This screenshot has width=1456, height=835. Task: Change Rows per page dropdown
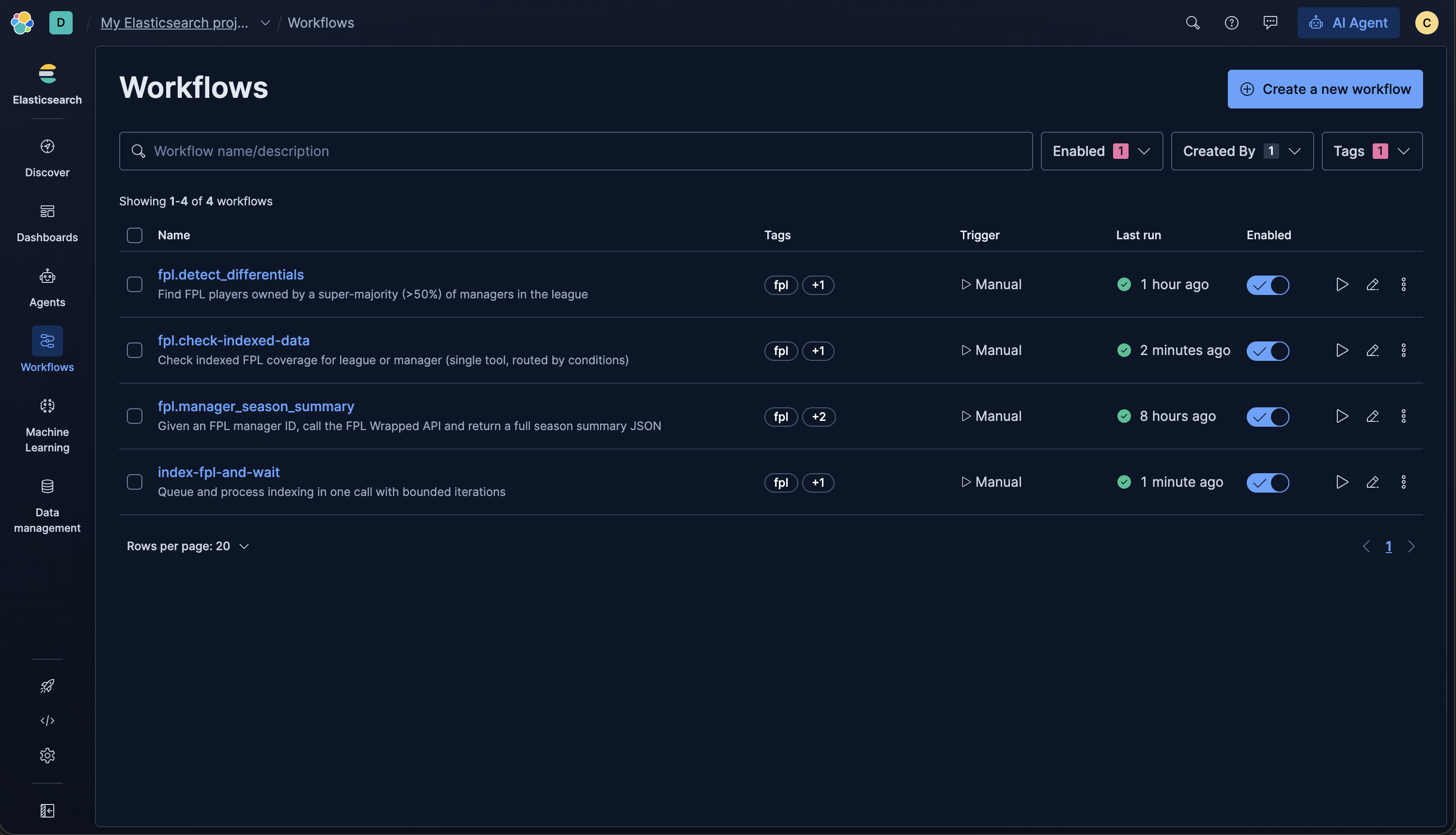[187, 546]
